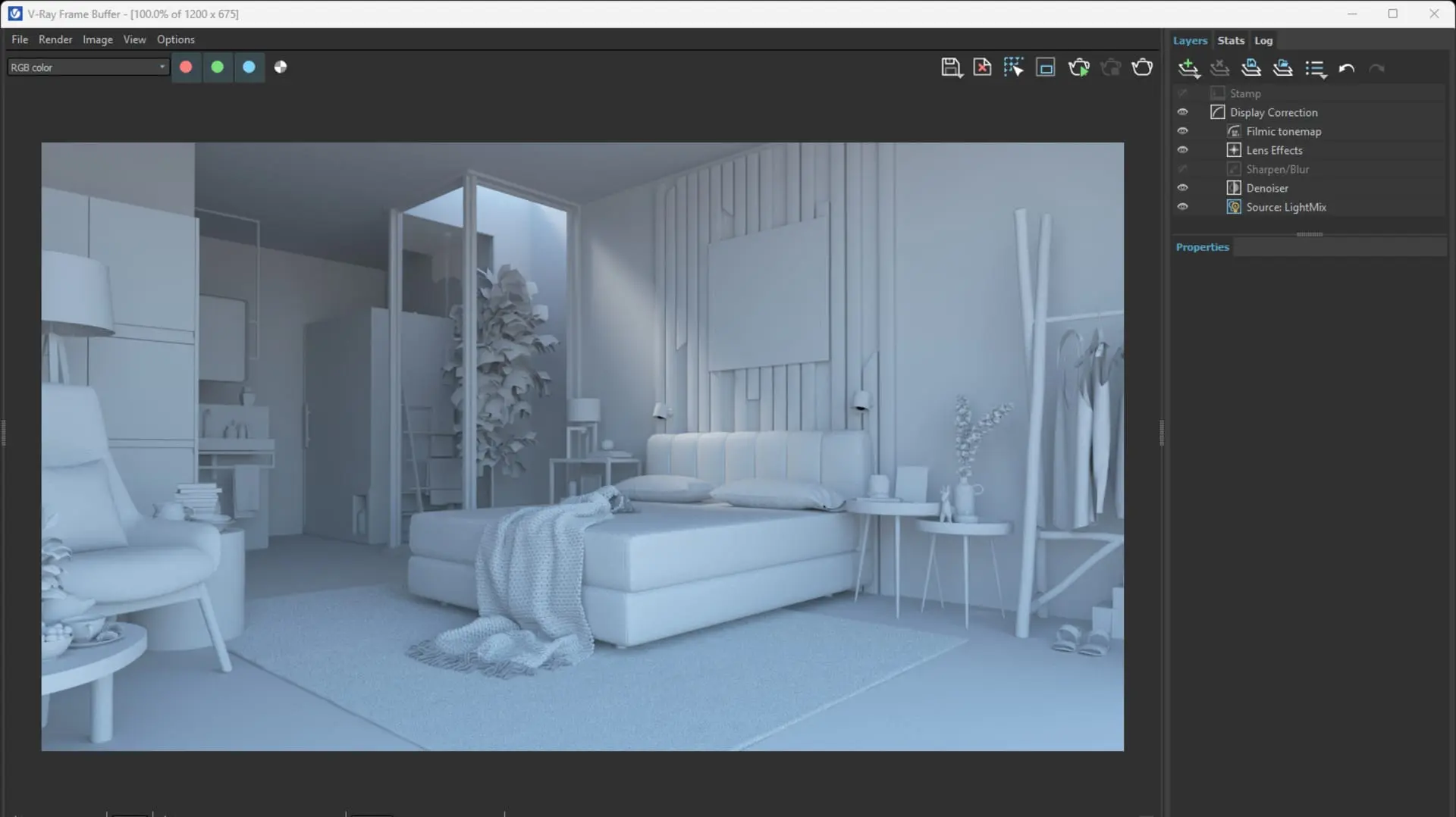Viewport: 1456px width, 817px height.
Task: Load a saved layer tree
Action: 1283,67
